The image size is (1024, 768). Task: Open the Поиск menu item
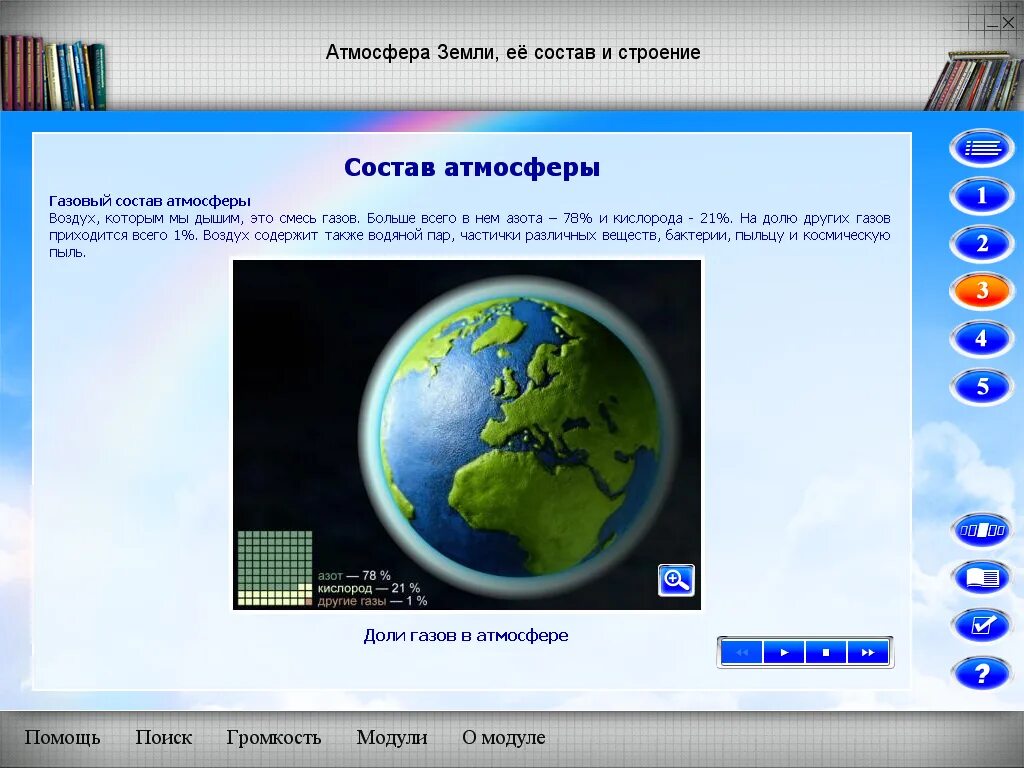click(163, 737)
